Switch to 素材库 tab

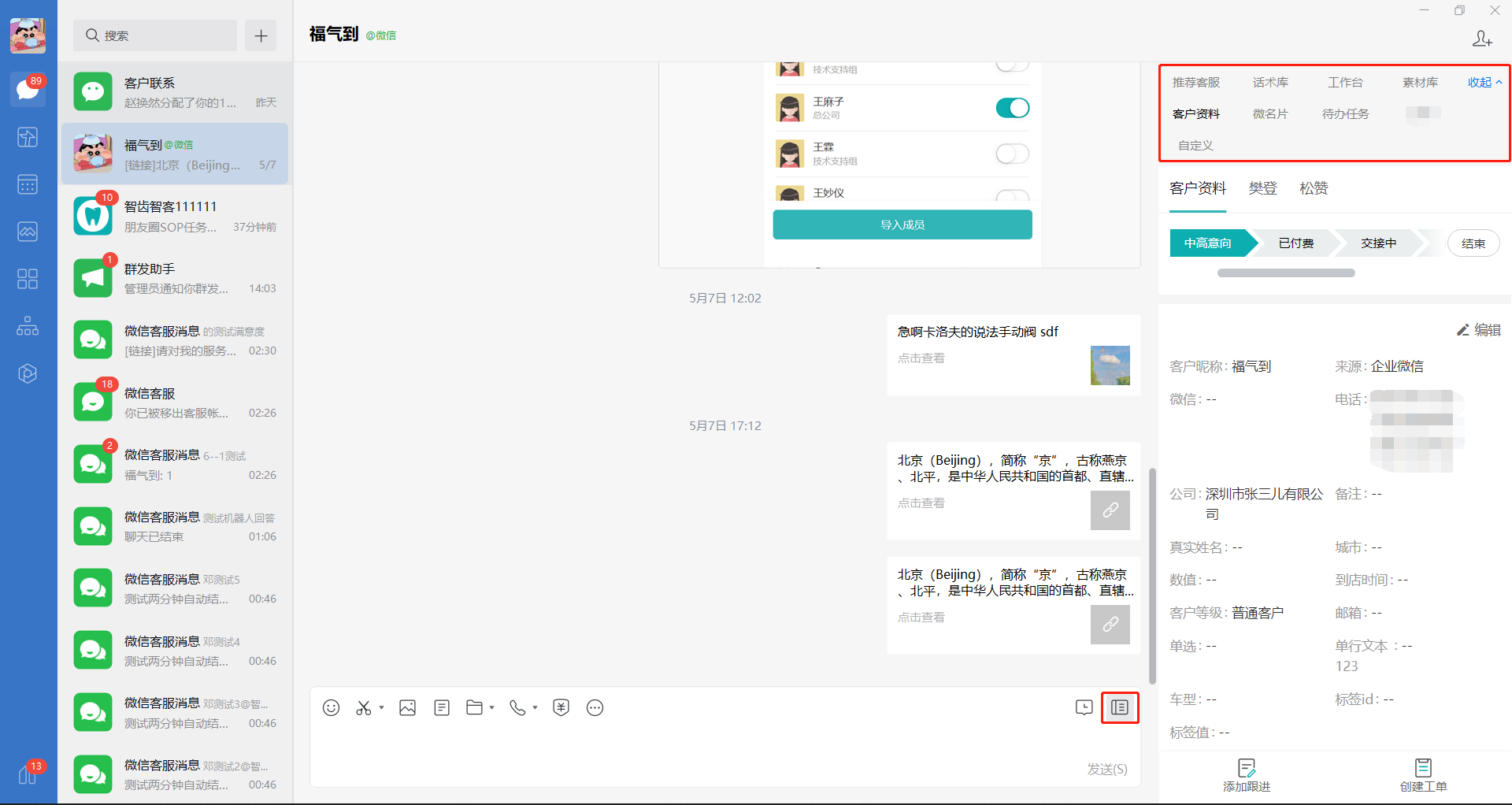(x=1420, y=82)
